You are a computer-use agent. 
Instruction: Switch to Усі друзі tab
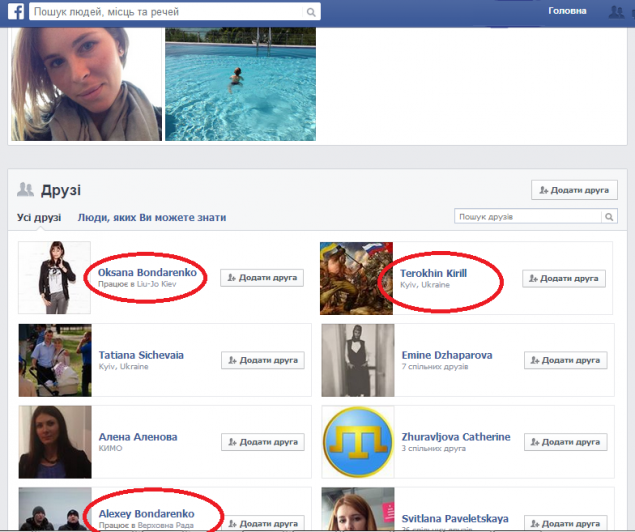point(39,217)
